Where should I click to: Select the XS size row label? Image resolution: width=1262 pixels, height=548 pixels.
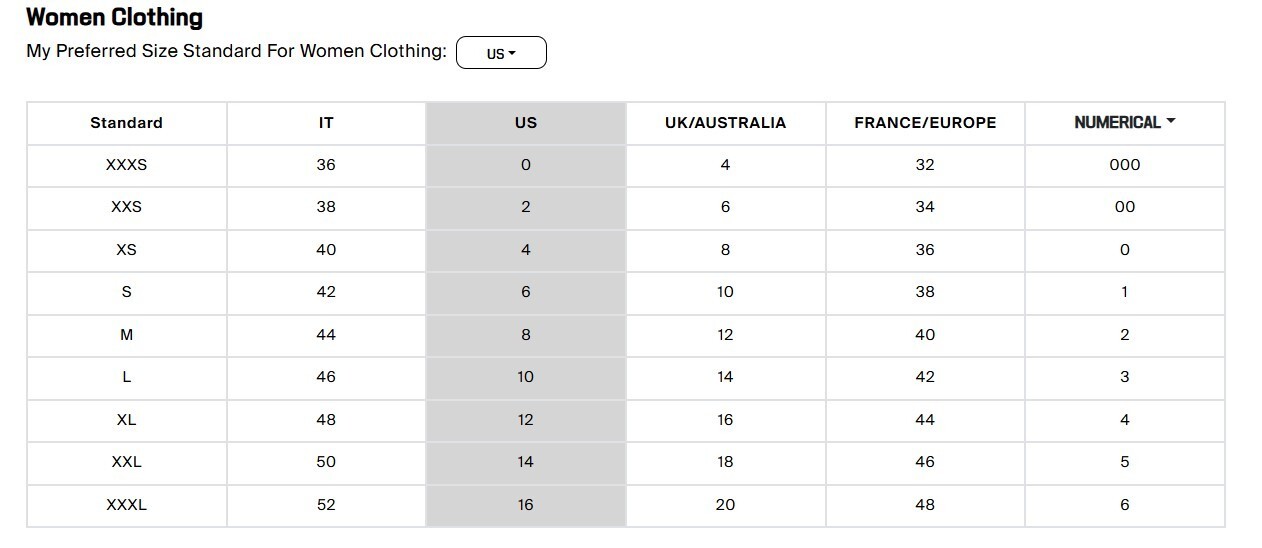point(126,250)
